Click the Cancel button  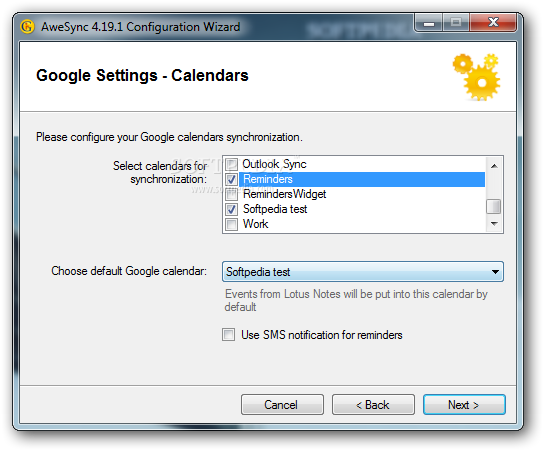[x=282, y=405]
